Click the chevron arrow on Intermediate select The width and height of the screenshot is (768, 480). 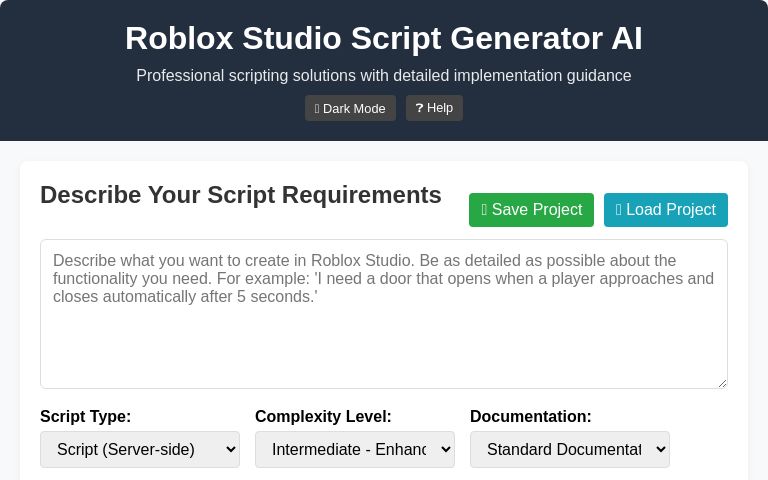(446, 449)
